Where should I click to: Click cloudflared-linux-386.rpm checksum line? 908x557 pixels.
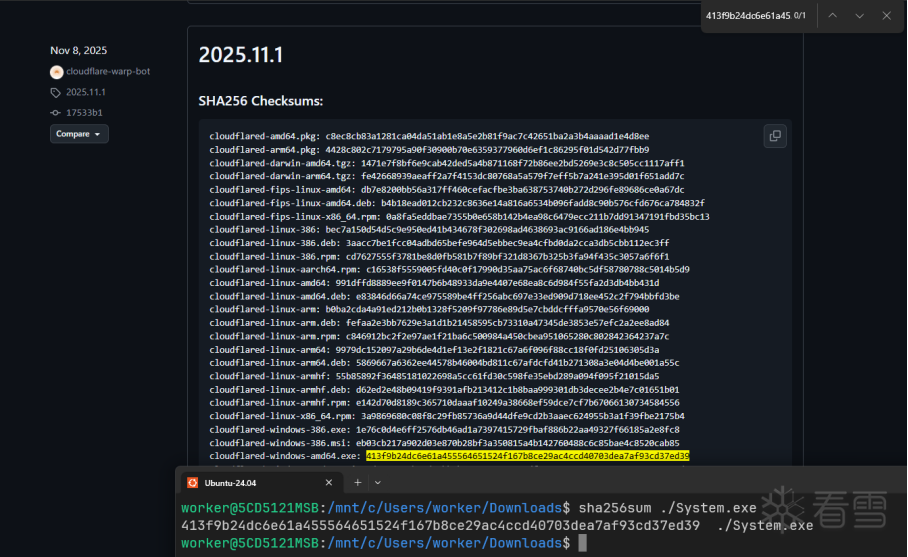440,256
